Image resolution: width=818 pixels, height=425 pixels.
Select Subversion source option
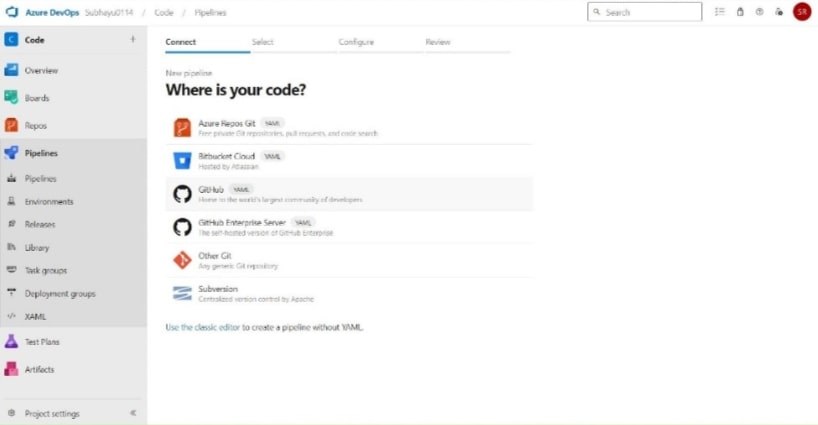click(349, 294)
